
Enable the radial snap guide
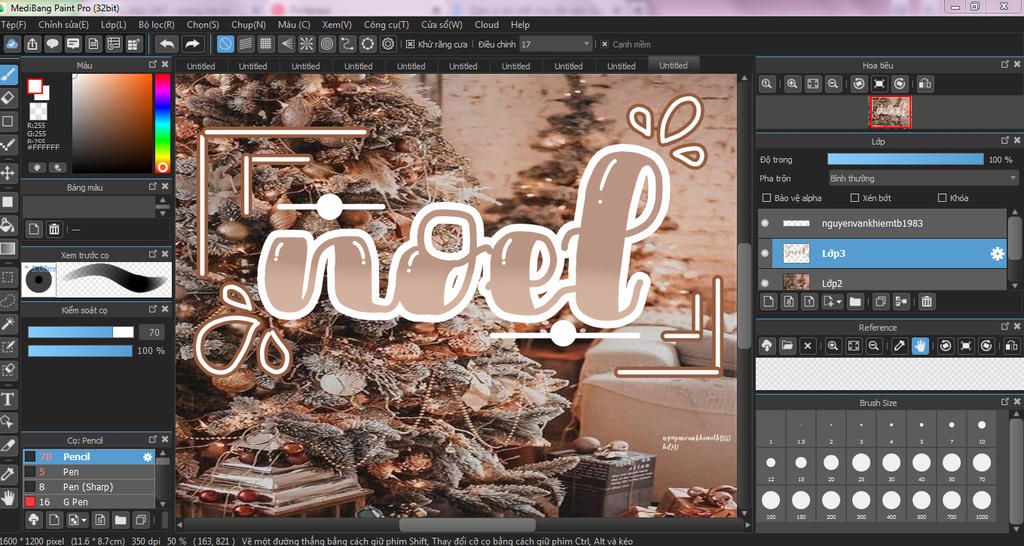click(x=306, y=44)
